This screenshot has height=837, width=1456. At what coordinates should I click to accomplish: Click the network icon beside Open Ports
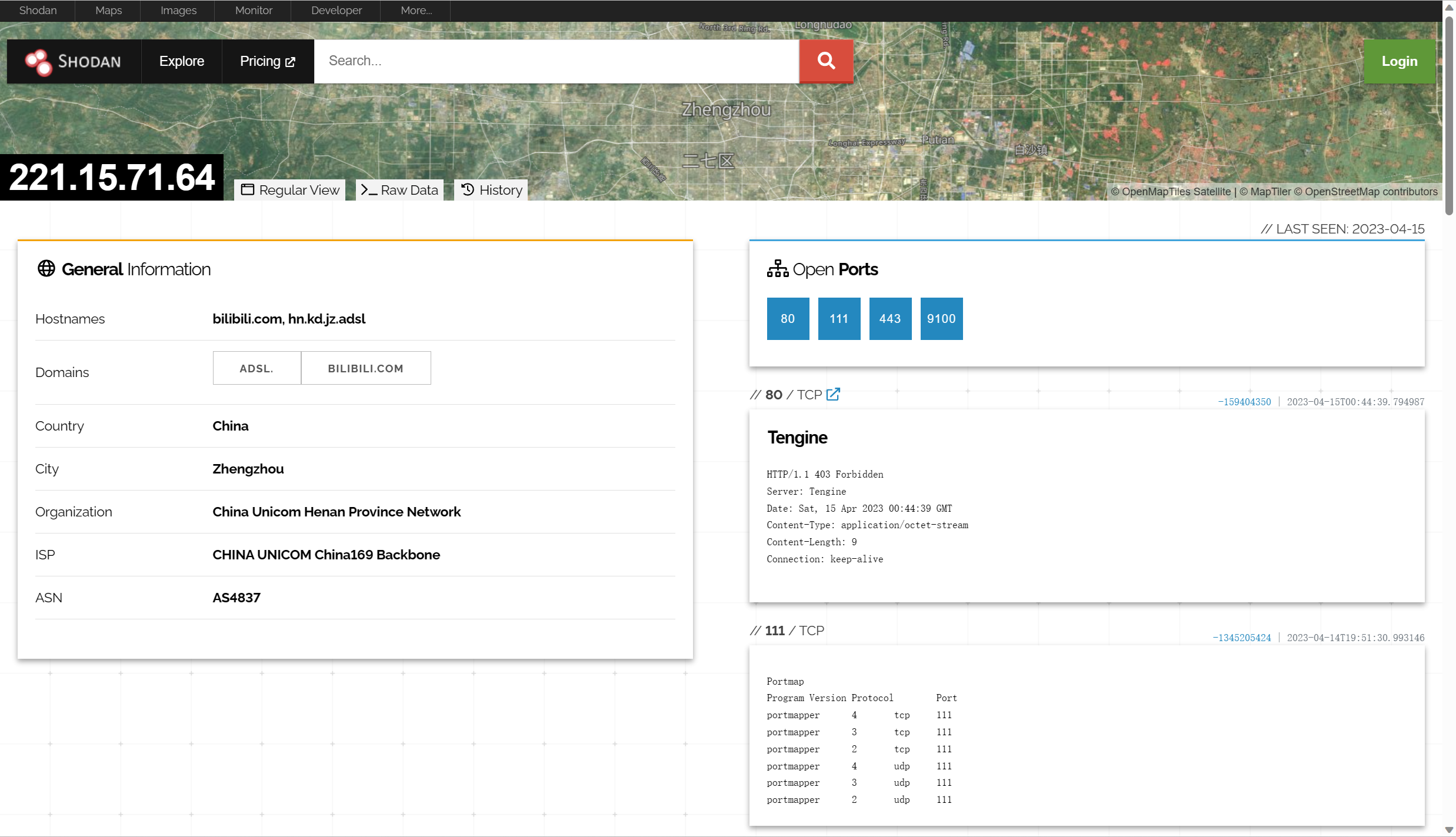(x=777, y=269)
